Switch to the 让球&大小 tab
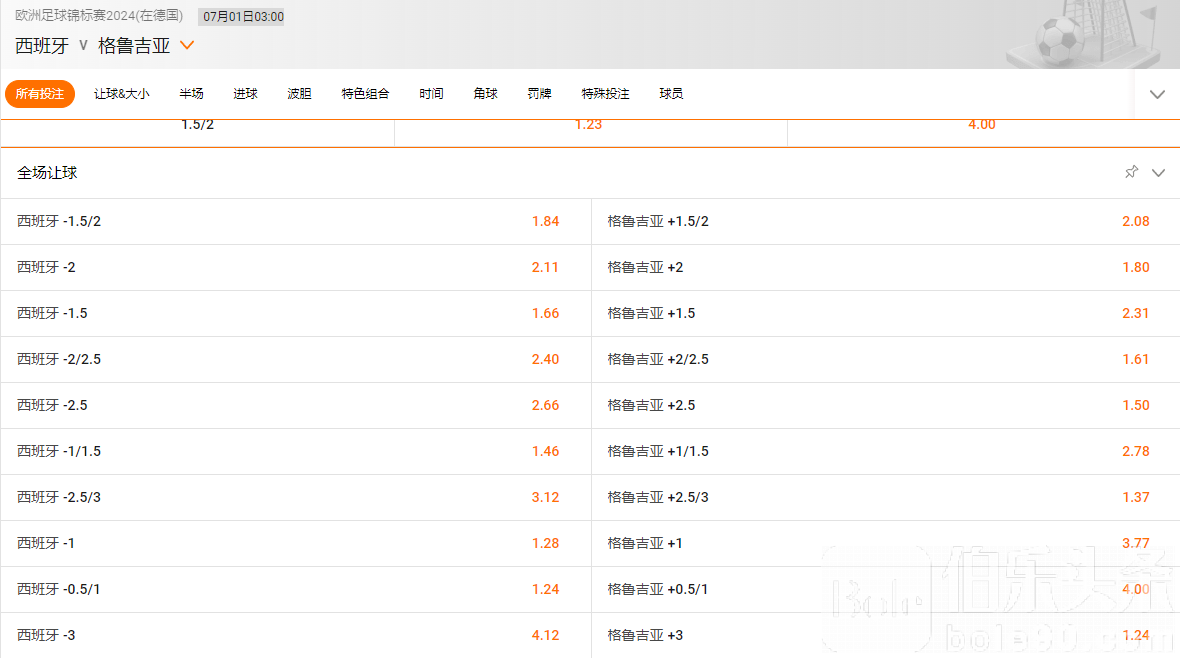The height and width of the screenshot is (658, 1180). tap(122, 94)
